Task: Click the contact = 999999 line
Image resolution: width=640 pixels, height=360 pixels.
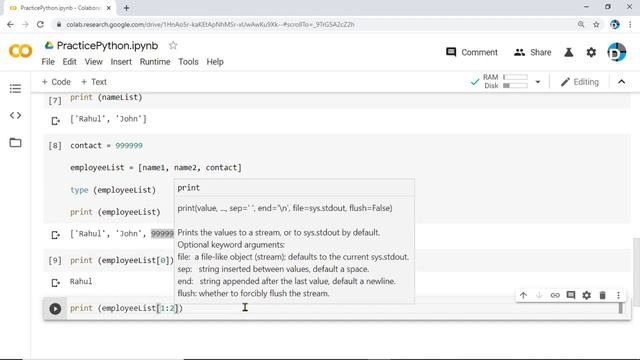Action: point(107,145)
